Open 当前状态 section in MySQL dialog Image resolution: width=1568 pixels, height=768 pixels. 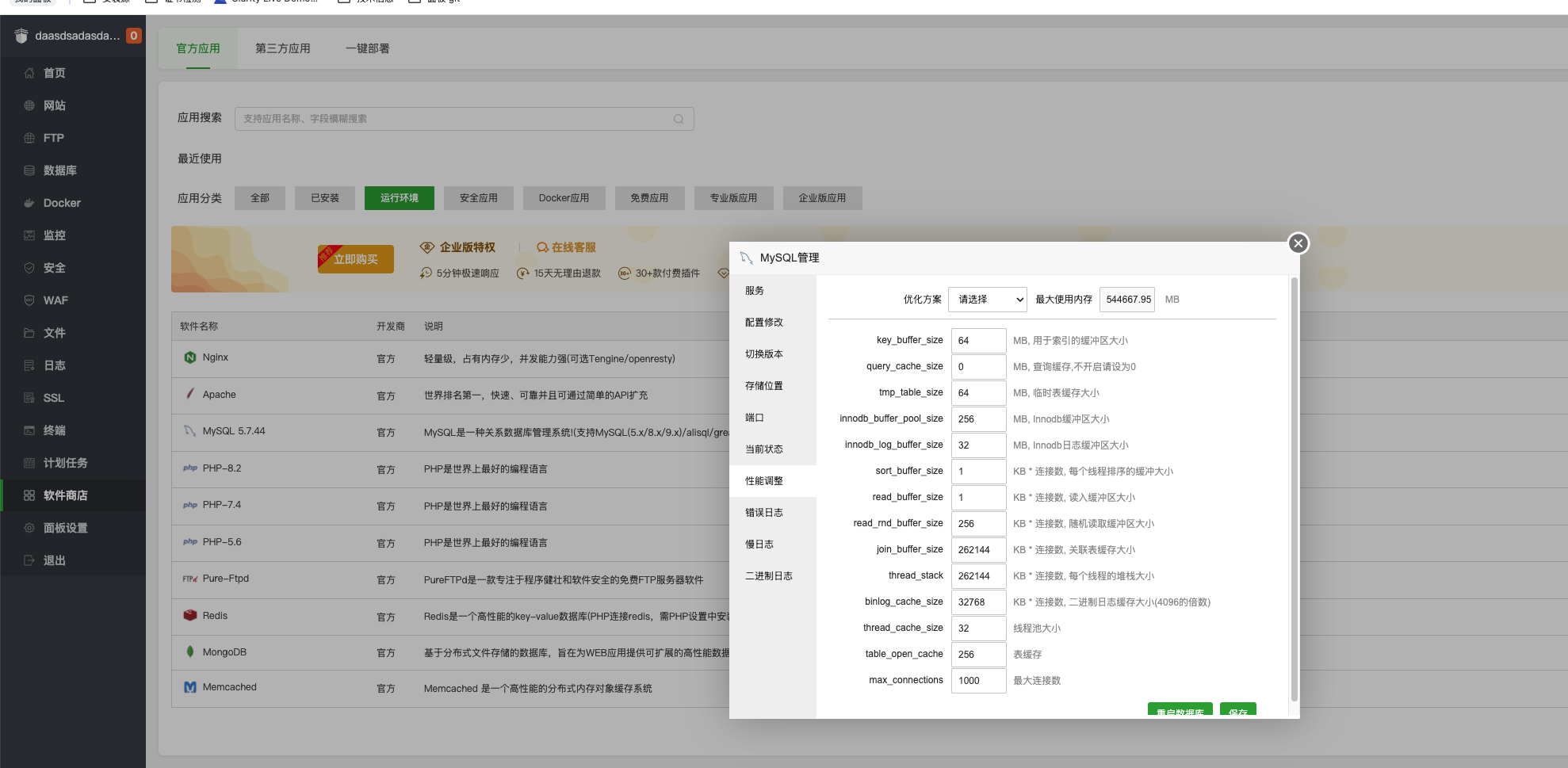(x=773, y=449)
